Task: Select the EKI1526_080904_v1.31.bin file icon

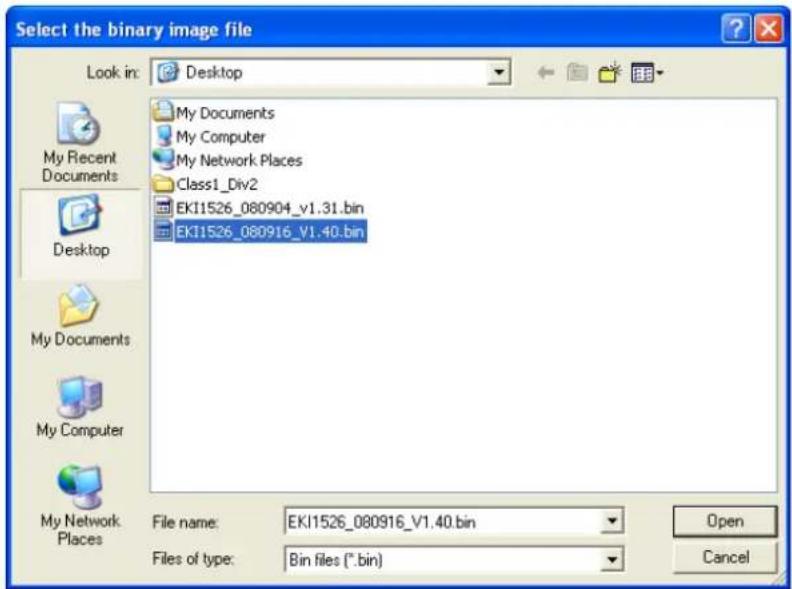Action: click(x=163, y=208)
